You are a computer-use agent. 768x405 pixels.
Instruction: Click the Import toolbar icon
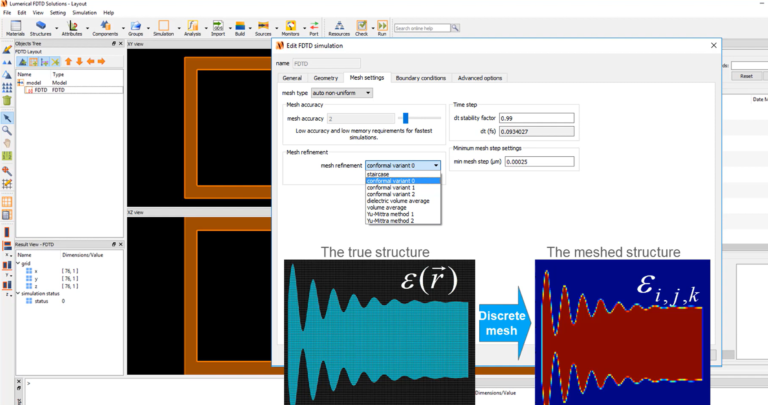coord(218,28)
